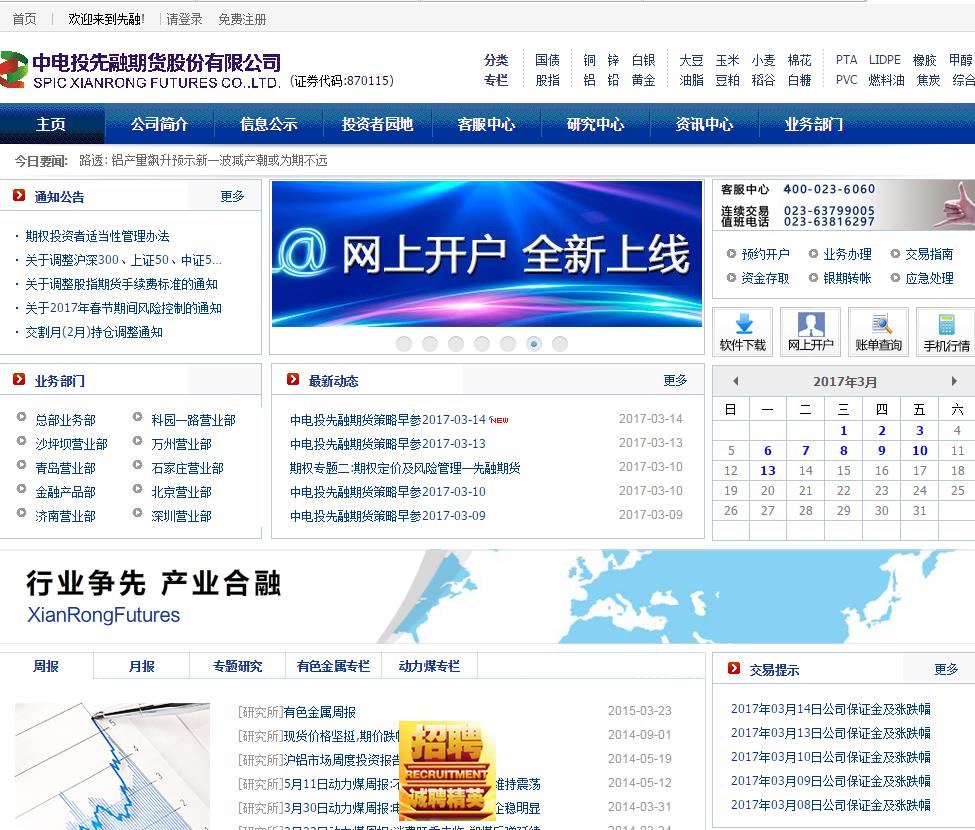Viewport: 975px width, 830px height.
Task: Open the 业务部门 navigation item
Action: [x=813, y=124]
